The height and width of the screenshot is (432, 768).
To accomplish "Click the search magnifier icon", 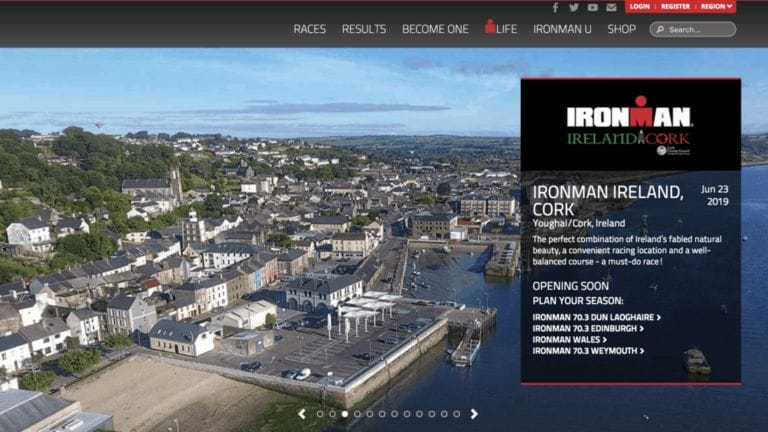I will (x=660, y=29).
